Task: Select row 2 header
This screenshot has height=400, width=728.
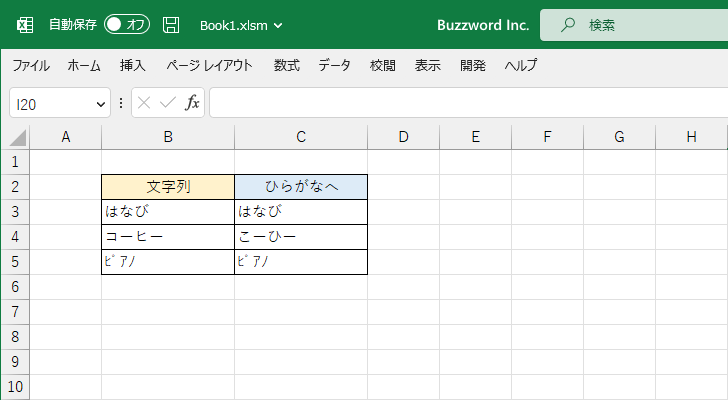Action: (15, 187)
